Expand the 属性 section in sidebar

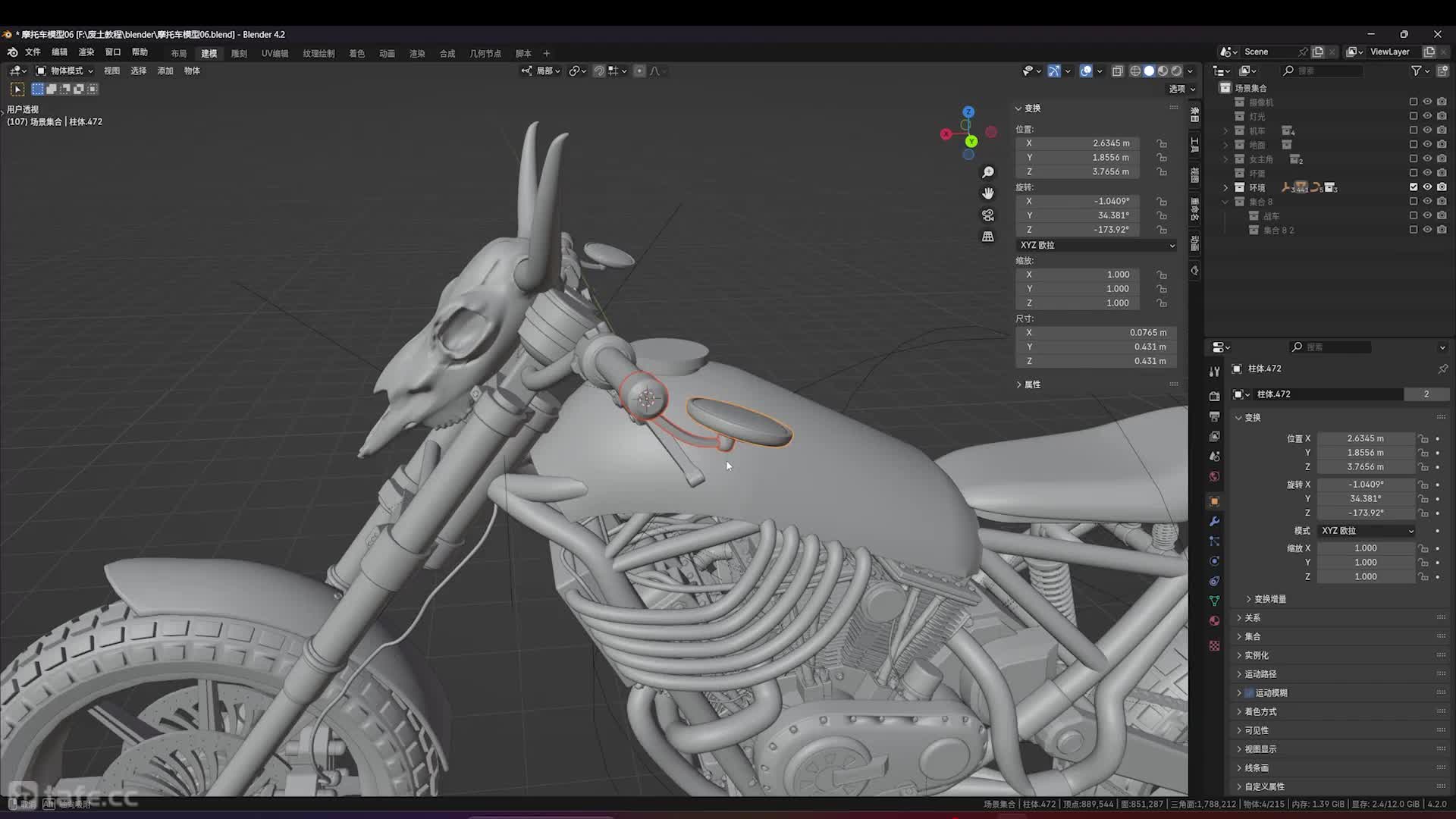pos(1028,384)
